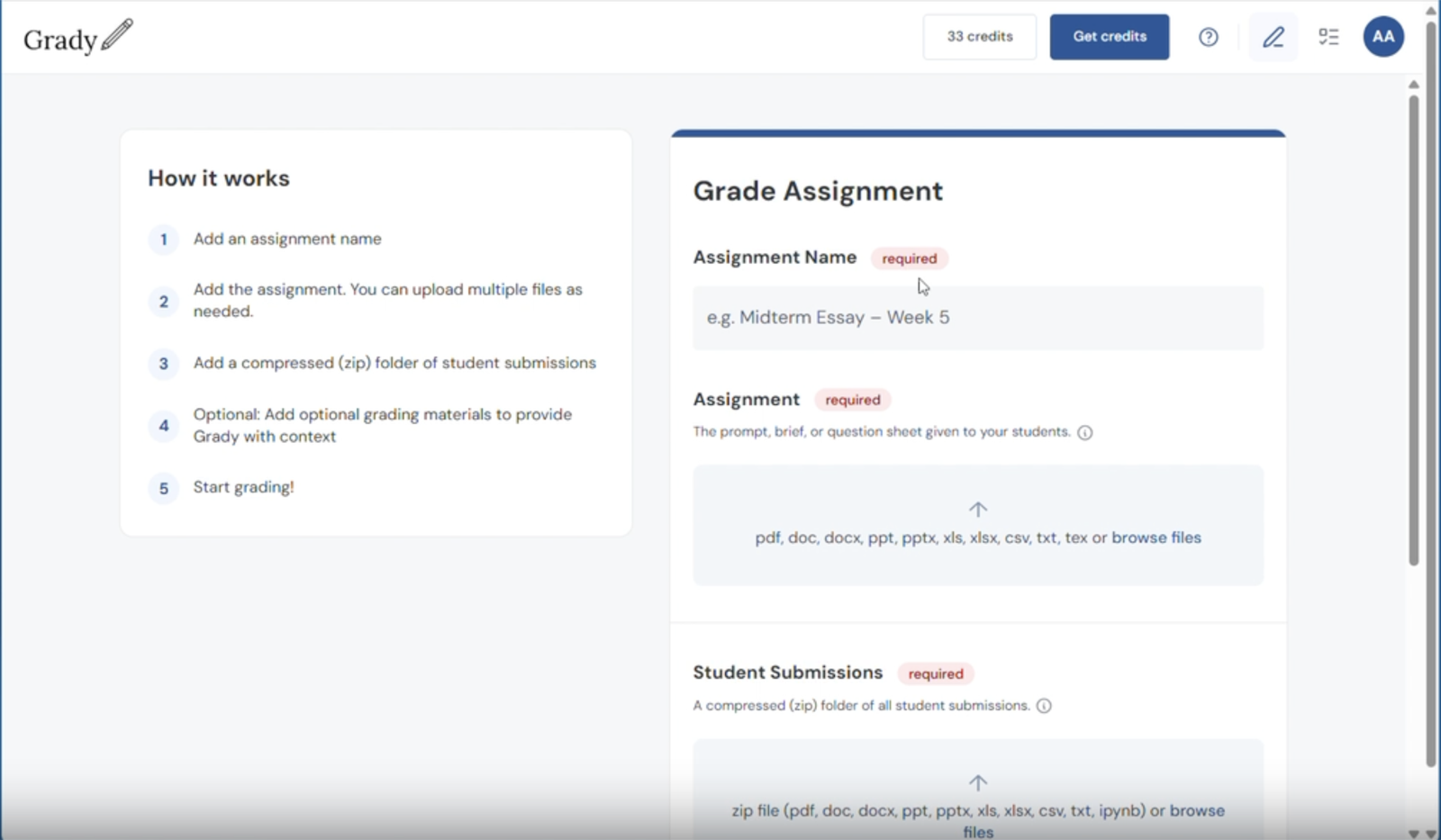Screen dimensions: 1441x840
Task: Open the AA profile avatar
Action: [x=1383, y=37]
